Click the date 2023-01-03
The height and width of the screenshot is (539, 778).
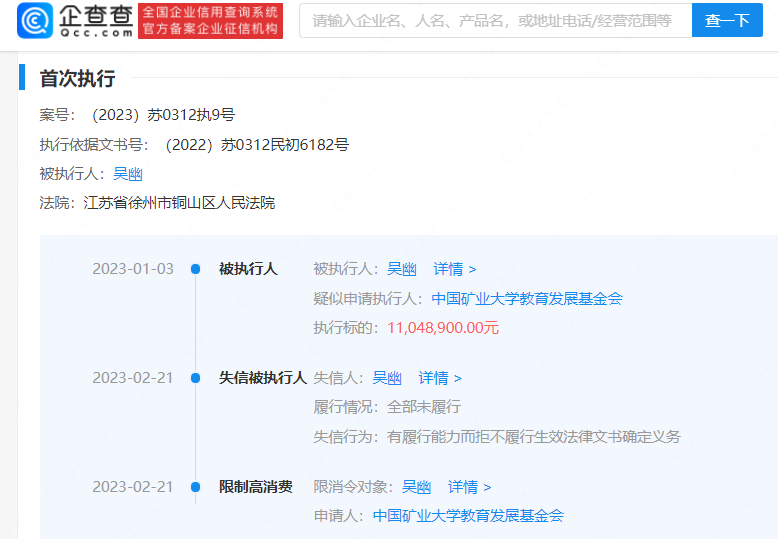tap(133, 269)
